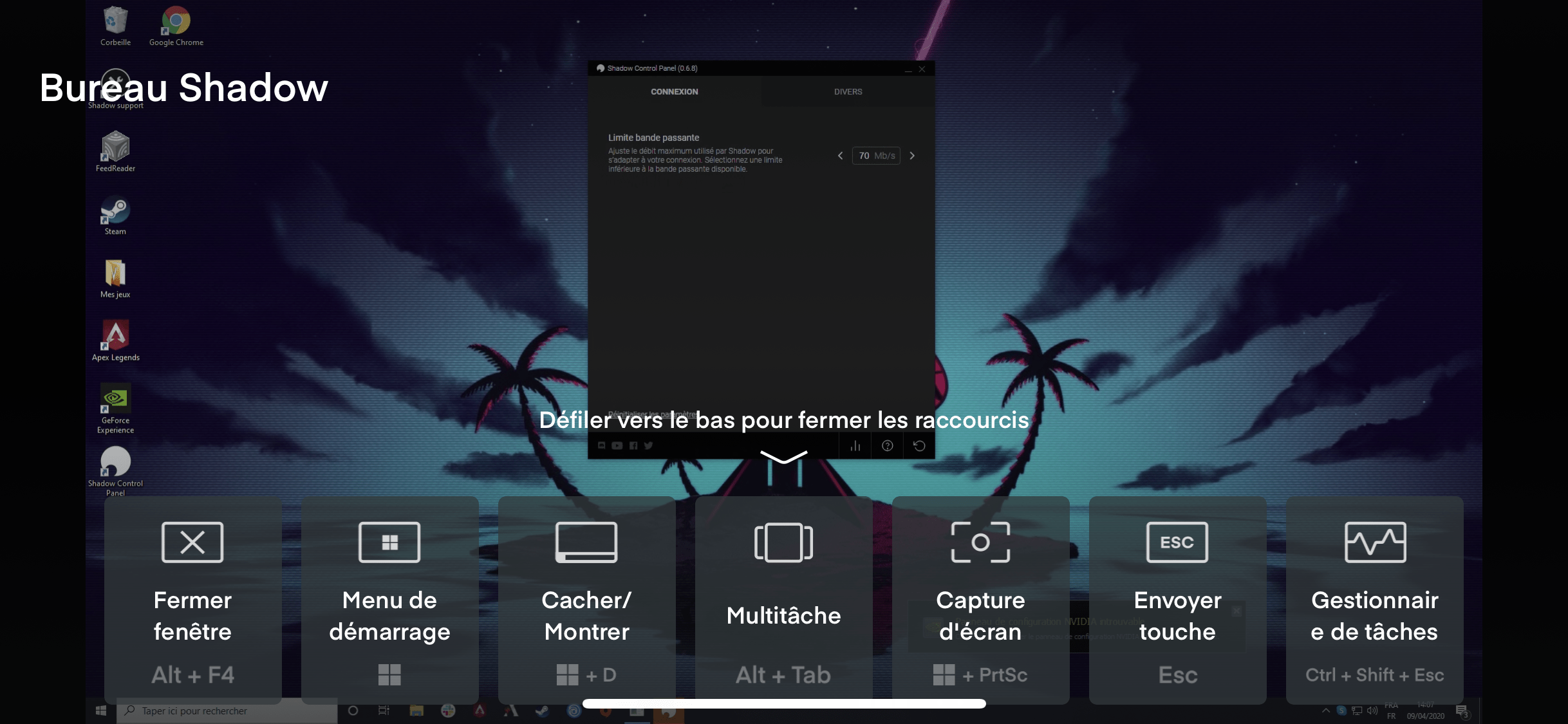Image resolution: width=1568 pixels, height=724 pixels.
Task: Click the Limite bande passante heading
Action: coord(653,138)
